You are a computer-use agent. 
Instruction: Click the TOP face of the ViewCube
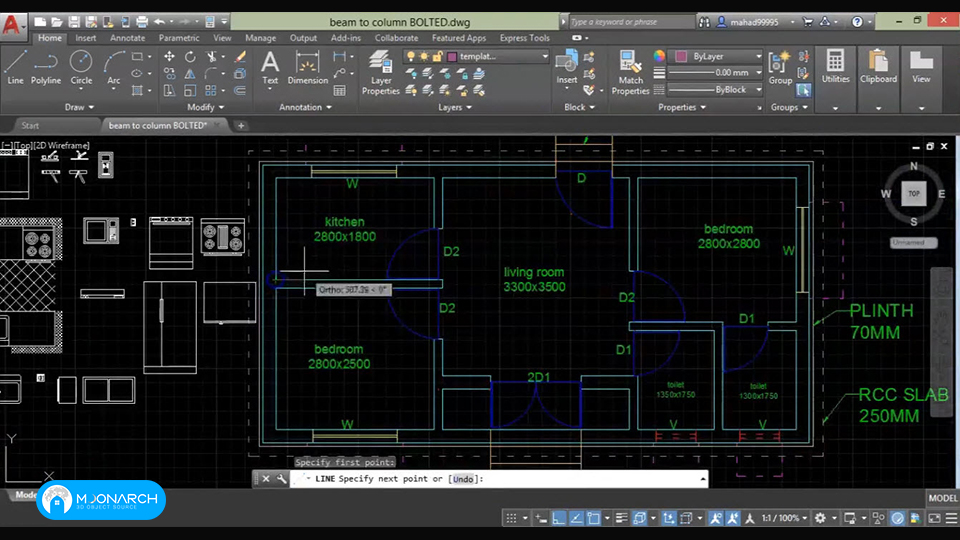click(913, 193)
